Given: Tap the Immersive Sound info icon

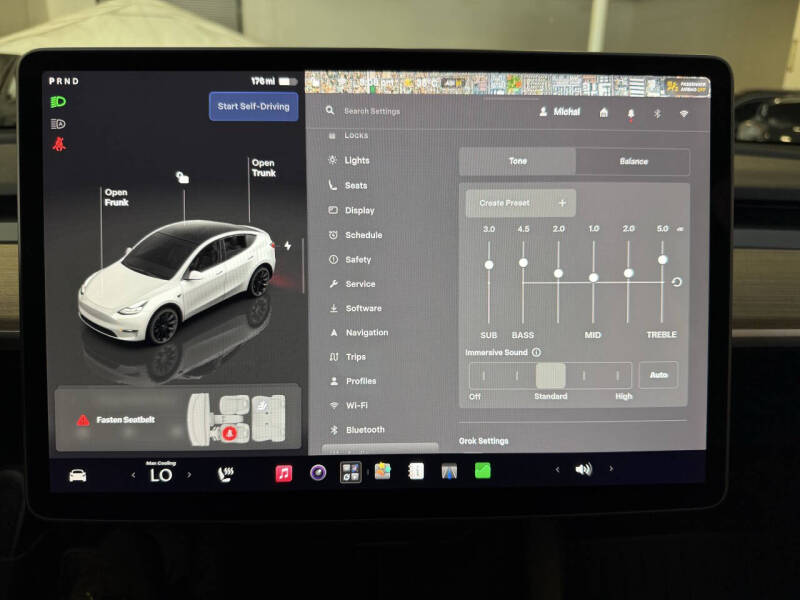Looking at the screenshot, I should point(536,353).
